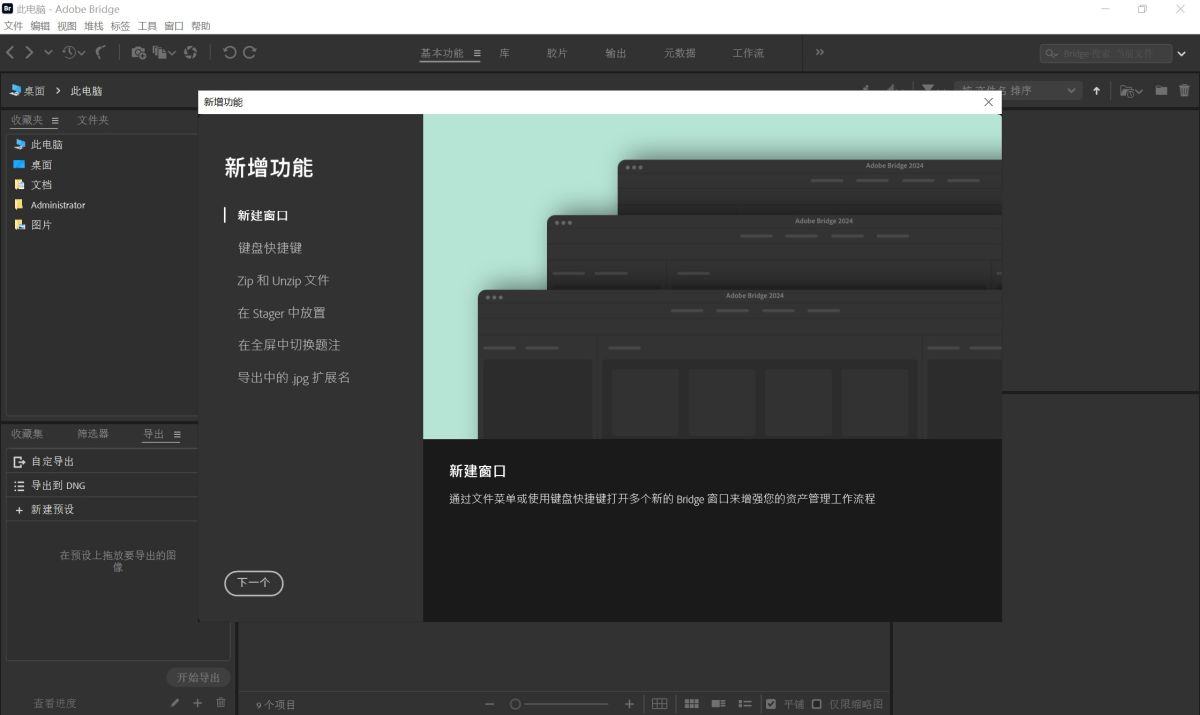Screen dimensions: 1200x715
Task: Open the 工具 menu
Action: click(147, 26)
